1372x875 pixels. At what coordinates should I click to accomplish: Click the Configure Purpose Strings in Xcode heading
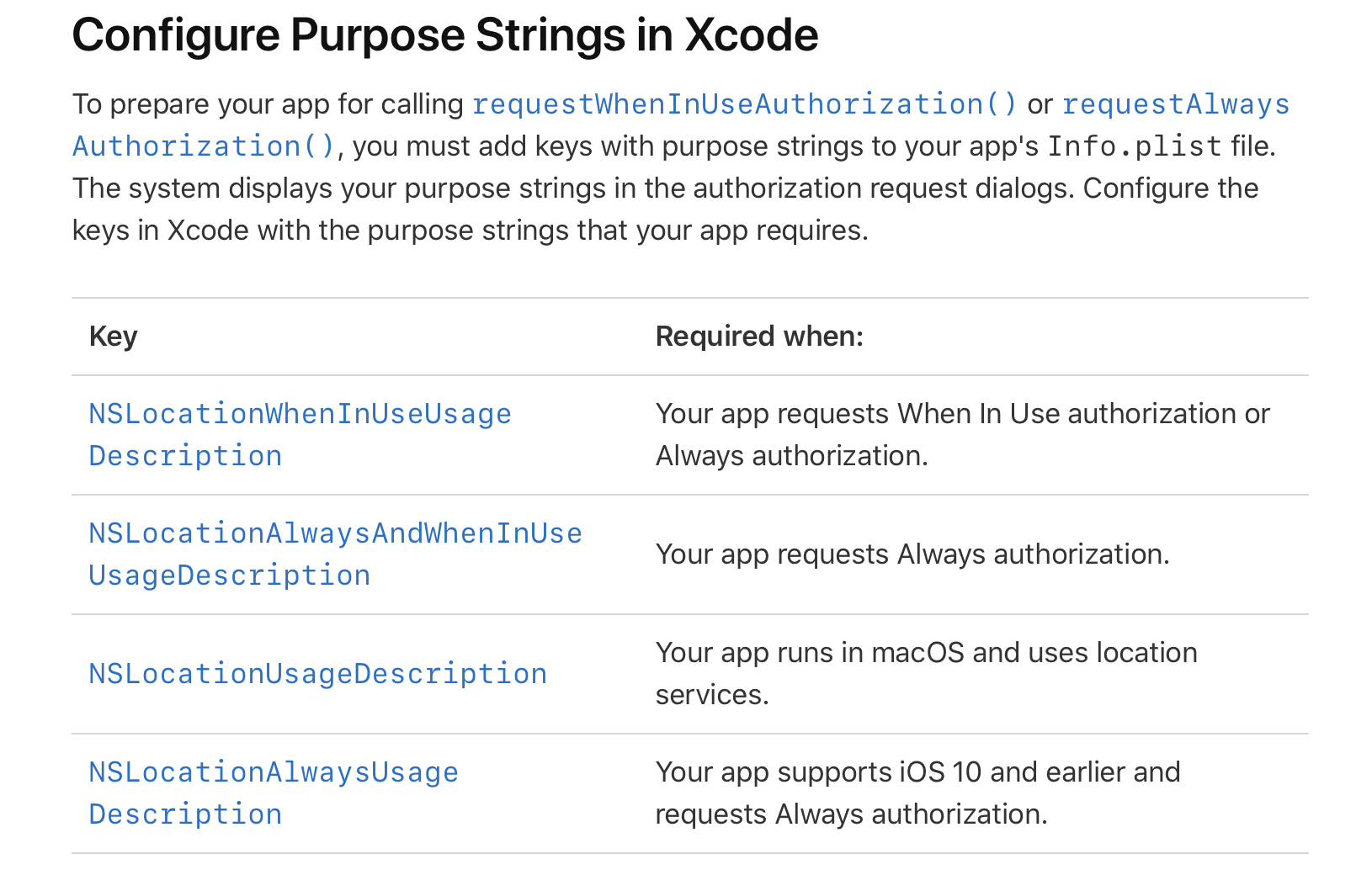tap(444, 35)
